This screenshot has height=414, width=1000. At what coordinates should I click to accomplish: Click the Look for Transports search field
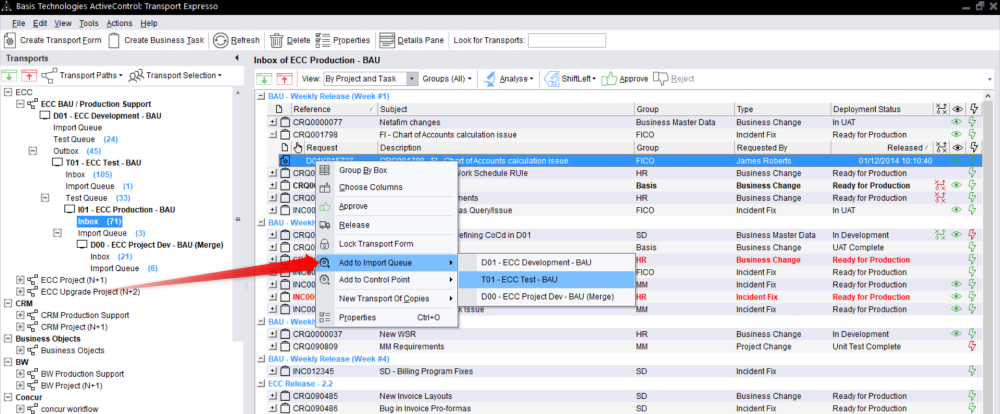[566, 40]
